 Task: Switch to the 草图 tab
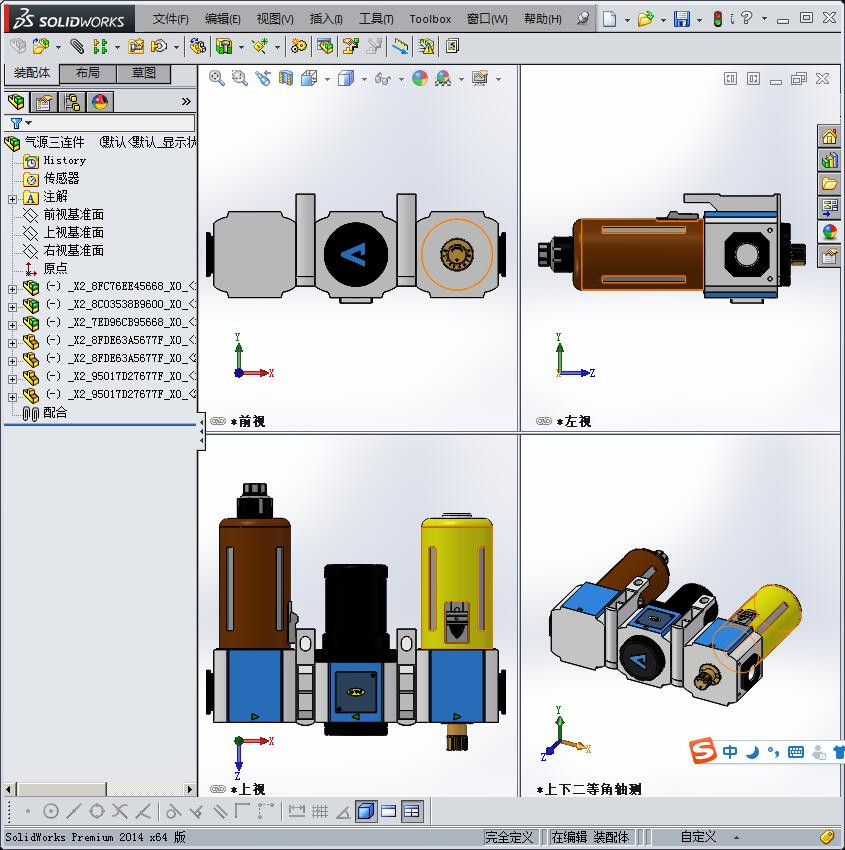(x=144, y=73)
